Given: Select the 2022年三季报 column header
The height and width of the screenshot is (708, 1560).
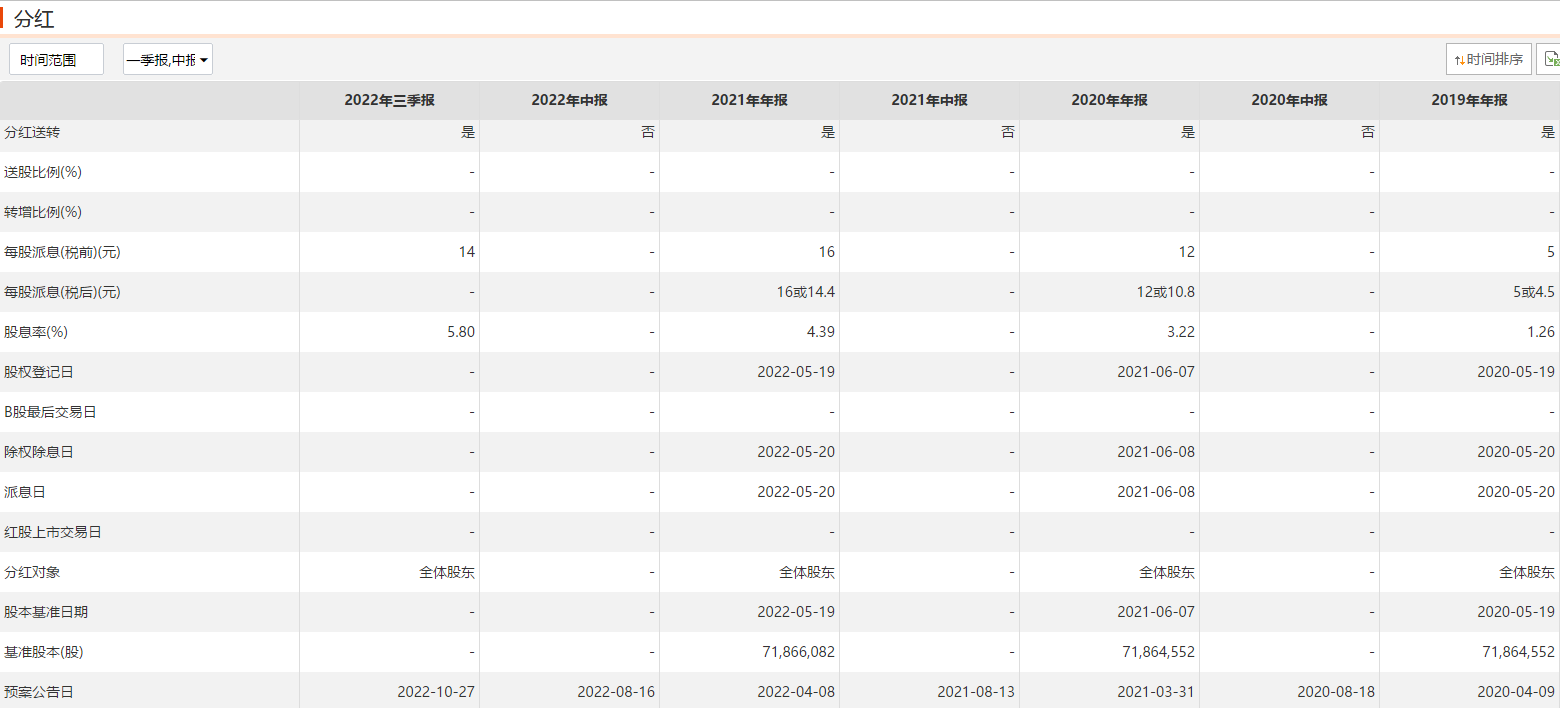Looking at the screenshot, I should pos(389,100).
